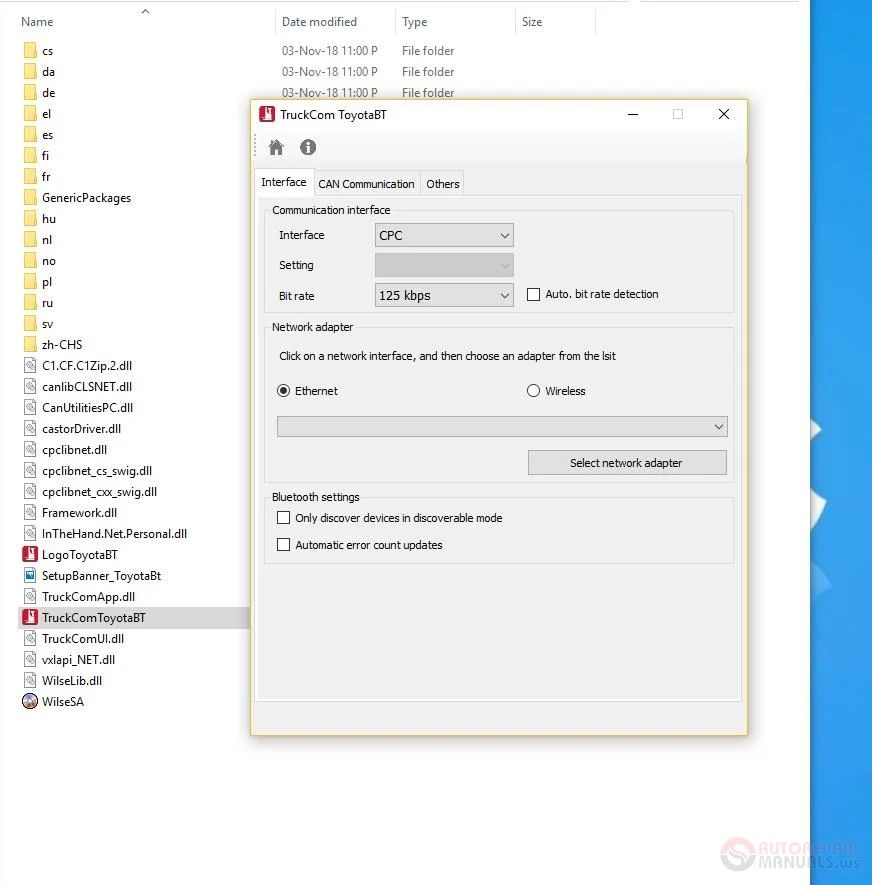Sort files by Name column header

click(37, 22)
